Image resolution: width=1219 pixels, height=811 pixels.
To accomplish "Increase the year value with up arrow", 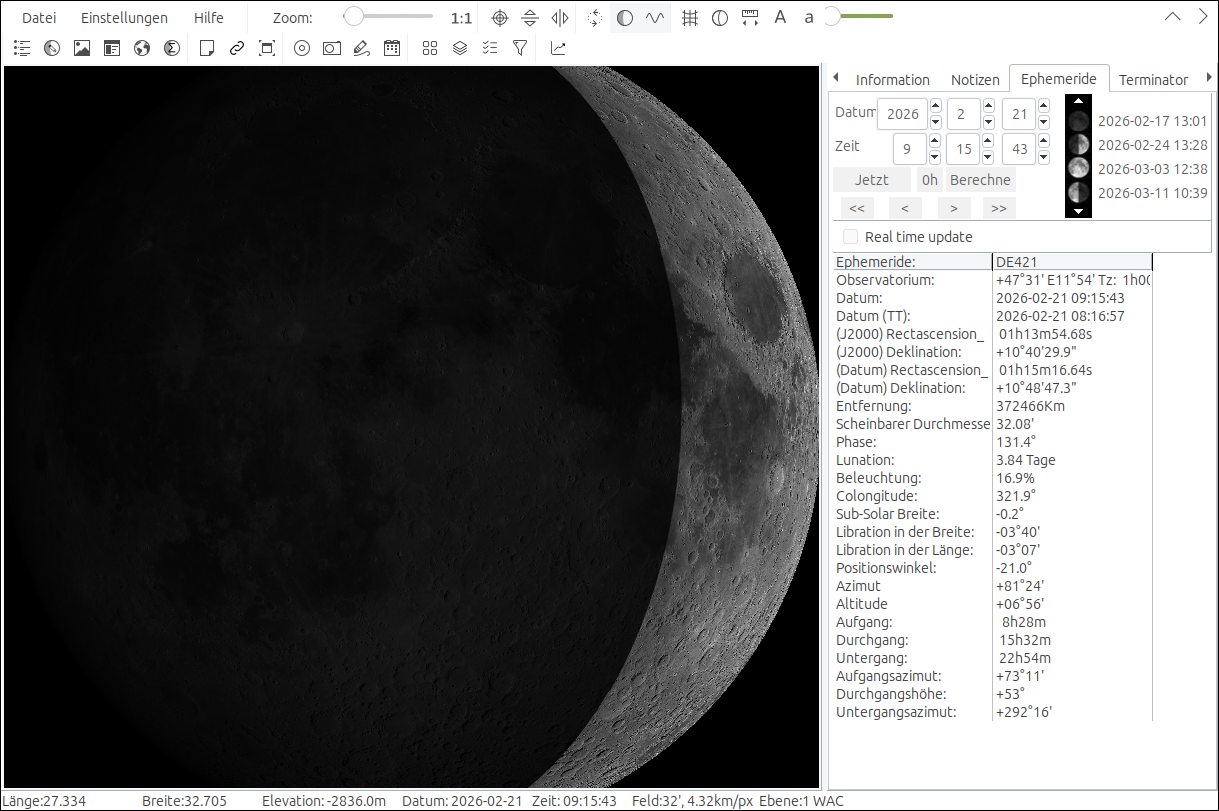I will (x=935, y=106).
